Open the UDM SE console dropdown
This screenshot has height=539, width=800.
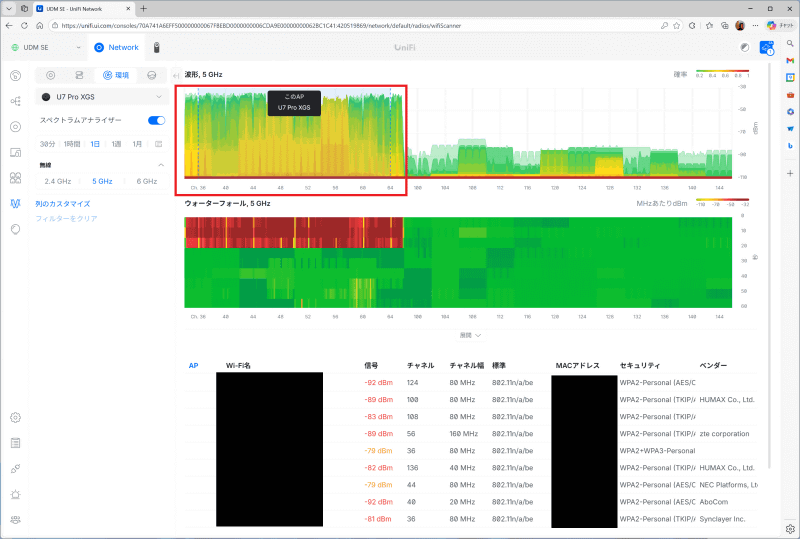pyautogui.click(x=46, y=47)
